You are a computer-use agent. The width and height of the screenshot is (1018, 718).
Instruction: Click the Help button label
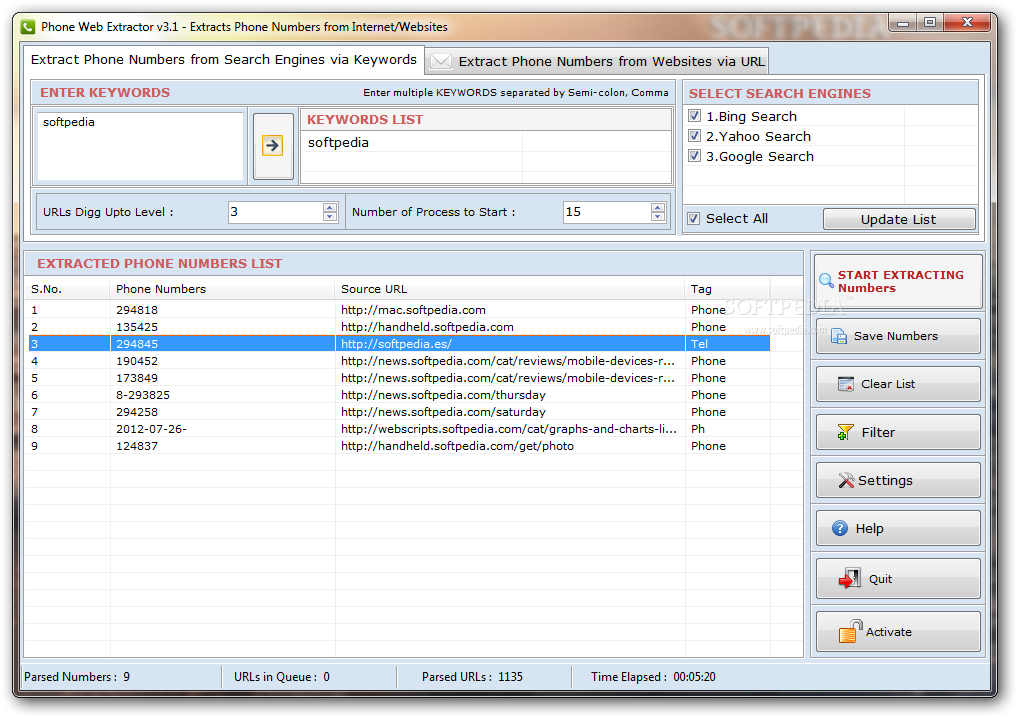[x=869, y=528]
